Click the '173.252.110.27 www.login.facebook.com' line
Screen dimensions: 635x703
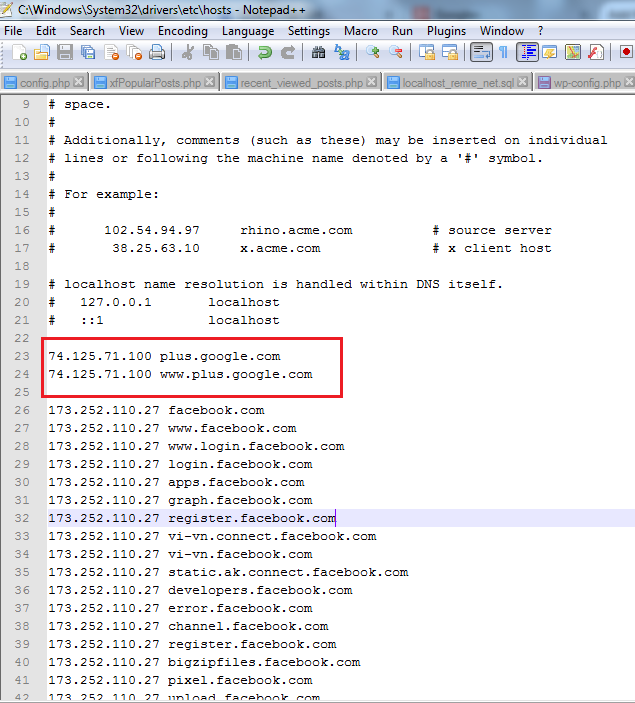[196, 447]
